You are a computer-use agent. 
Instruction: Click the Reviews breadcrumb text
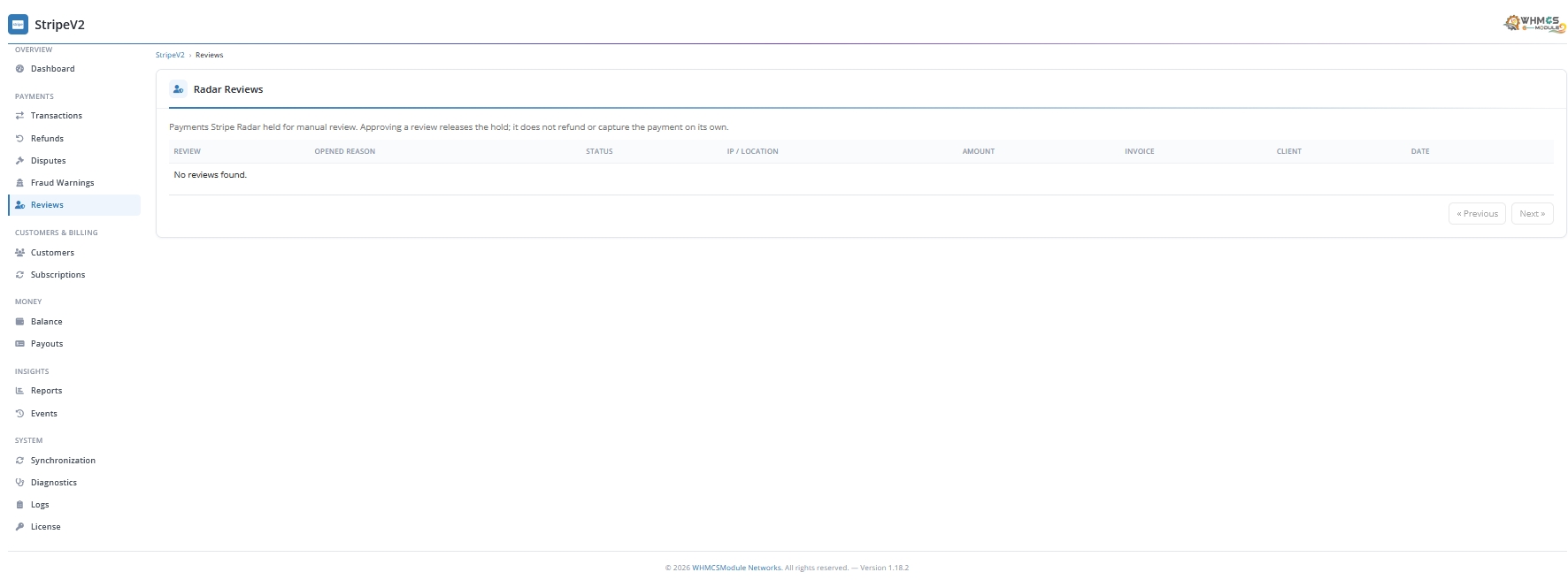coord(209,55)
